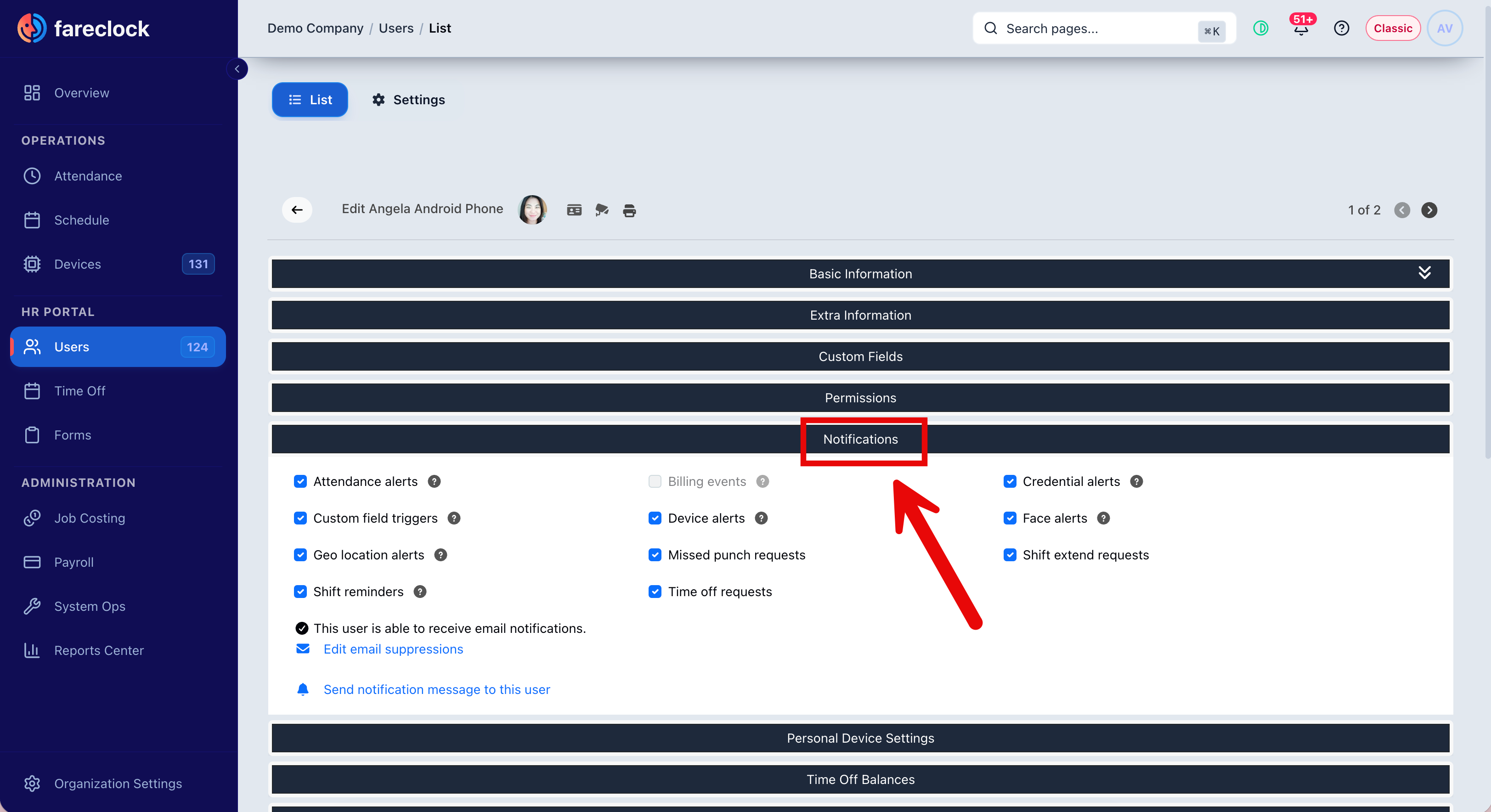Disable the Face alerts checkbox
Screen dimensions: 1491x812
click(x=1010, y=518)
